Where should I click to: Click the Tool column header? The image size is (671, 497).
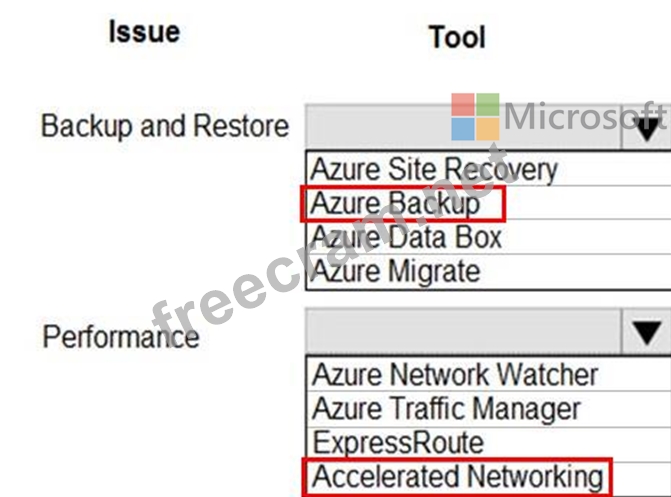(x=456, y=37)
